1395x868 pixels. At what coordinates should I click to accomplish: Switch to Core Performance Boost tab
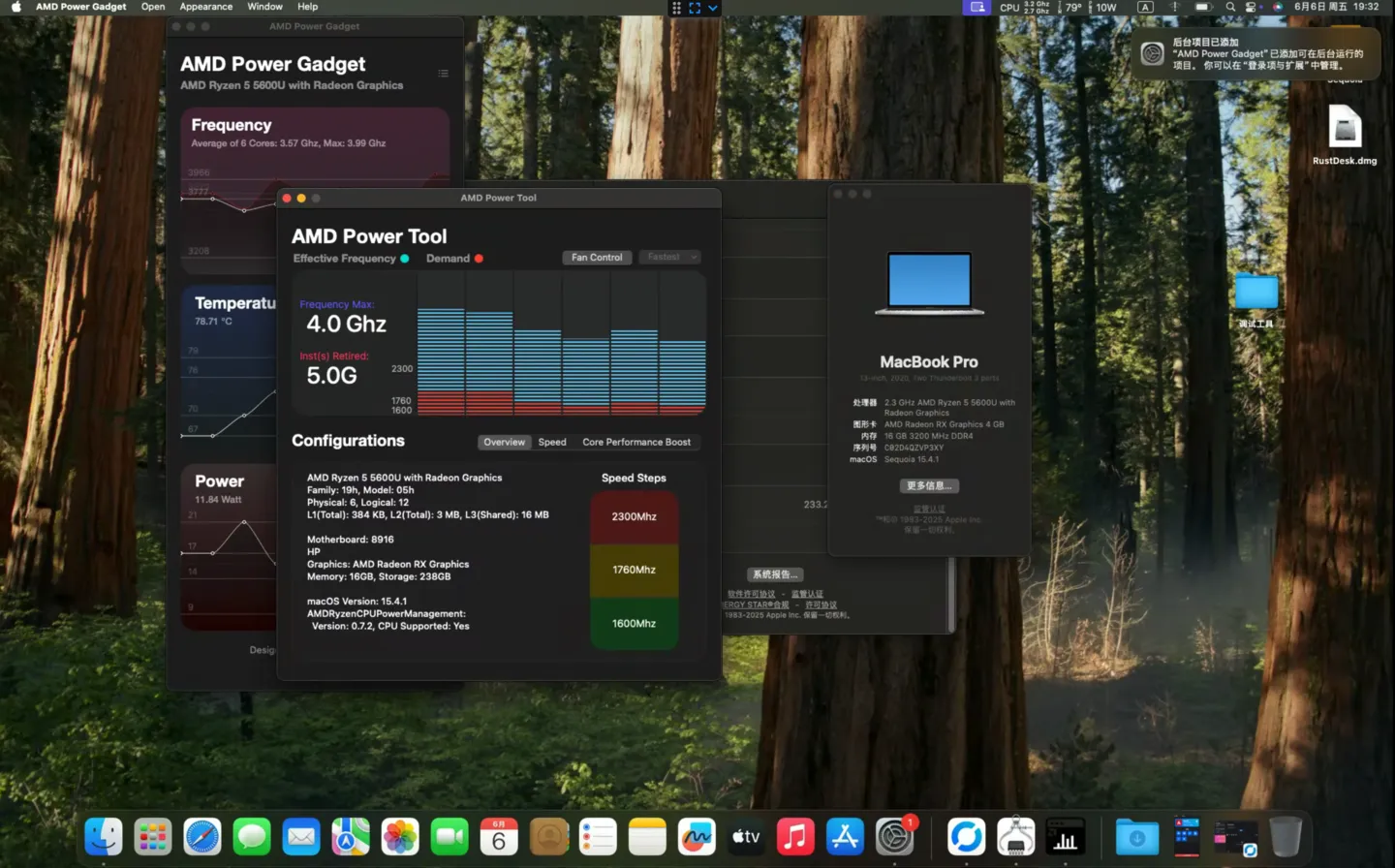tap(636, 442)
